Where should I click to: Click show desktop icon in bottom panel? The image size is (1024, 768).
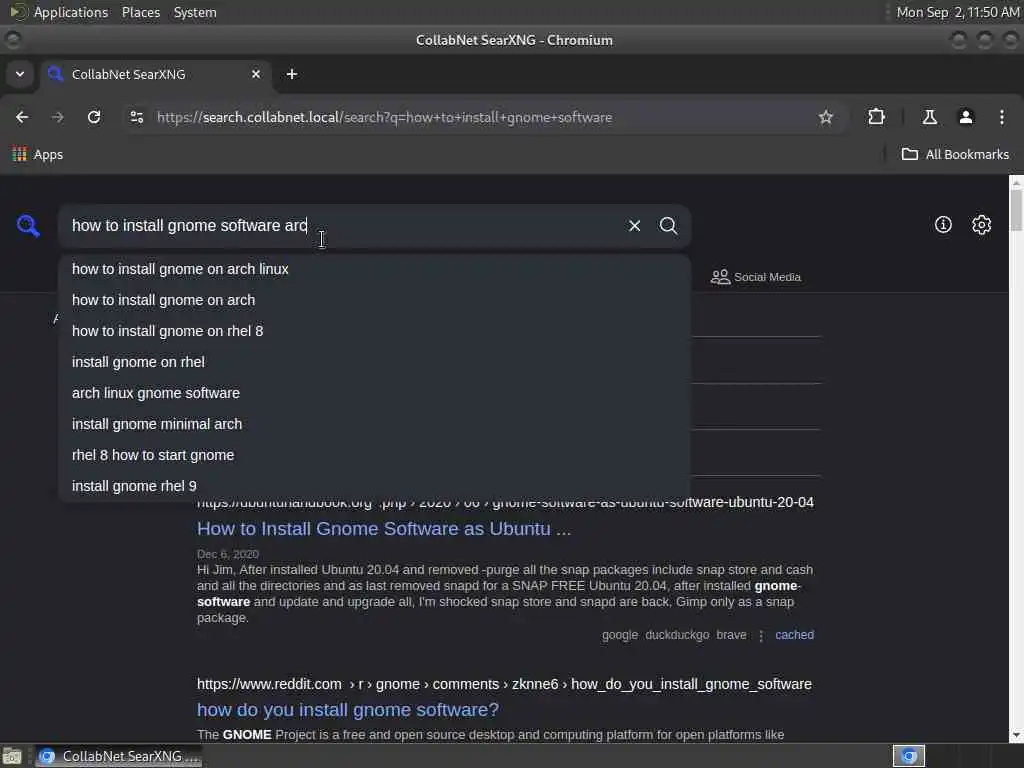point(12,756)
